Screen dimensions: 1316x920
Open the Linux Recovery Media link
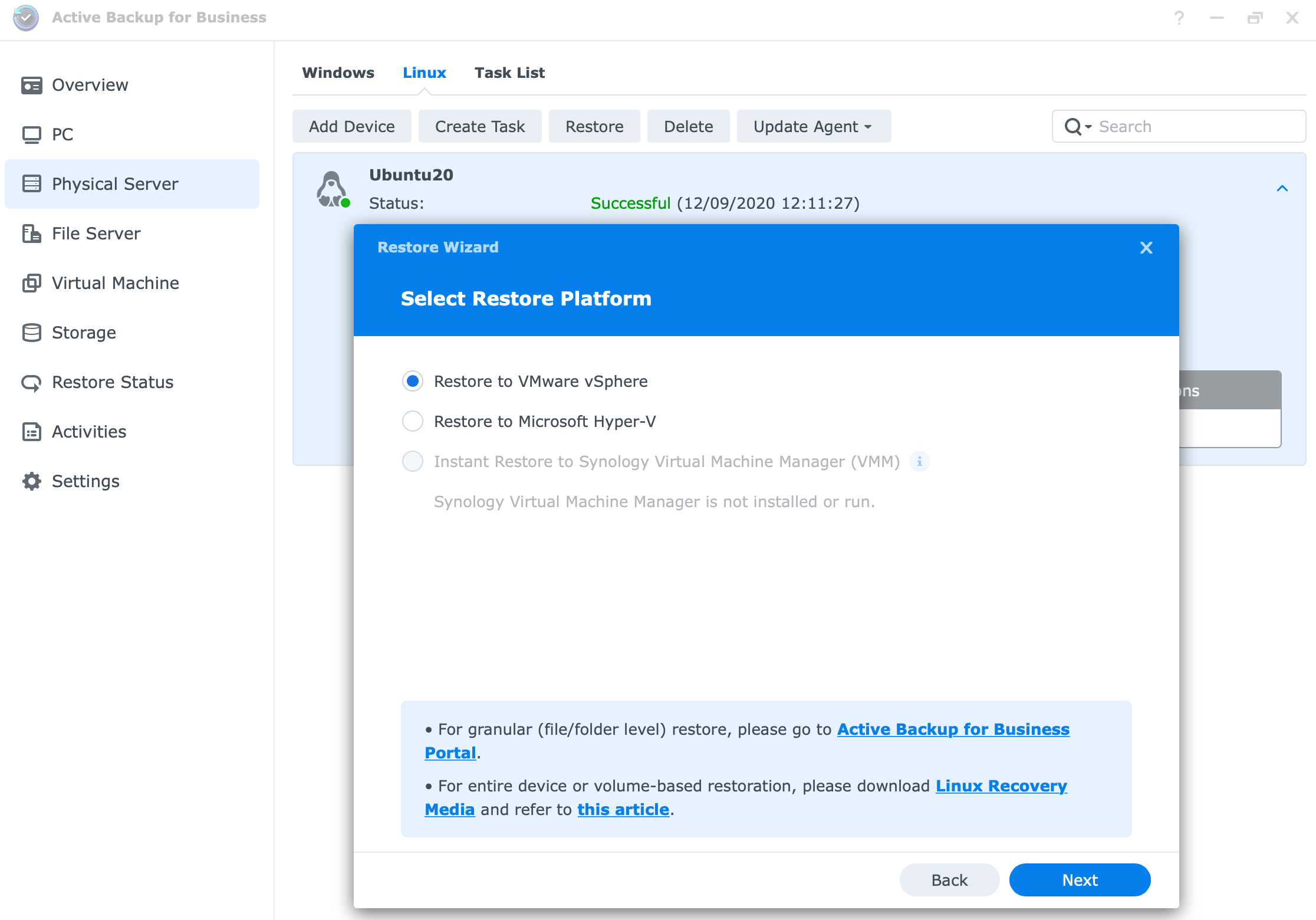[x=1001, y=786]
